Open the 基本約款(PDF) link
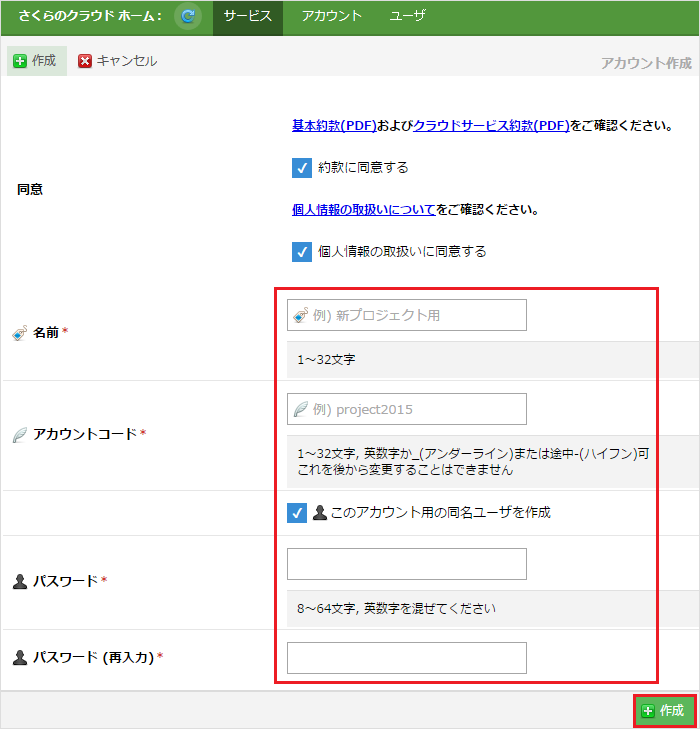This screenshot has height=729, width=700. coord(333,126)
